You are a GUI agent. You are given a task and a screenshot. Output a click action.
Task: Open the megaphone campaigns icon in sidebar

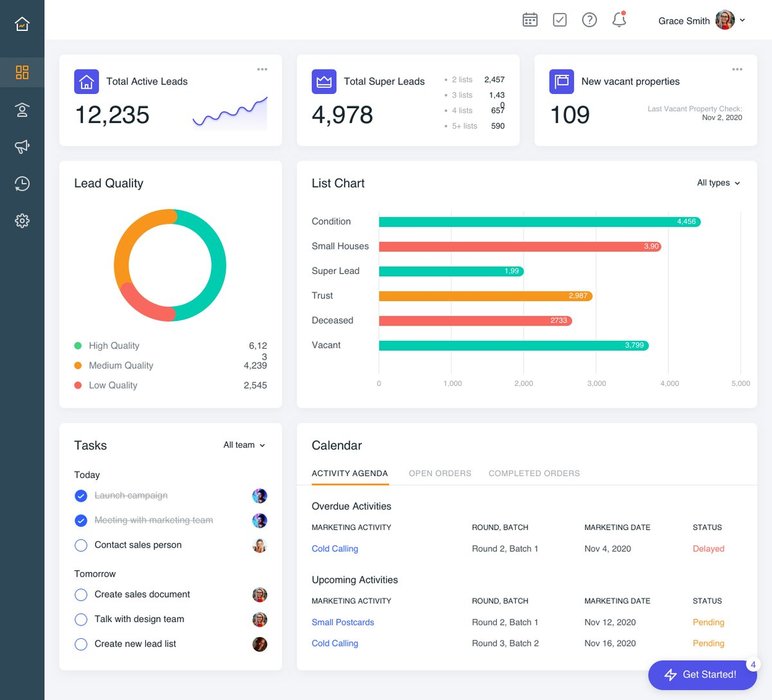pos(22,147)
